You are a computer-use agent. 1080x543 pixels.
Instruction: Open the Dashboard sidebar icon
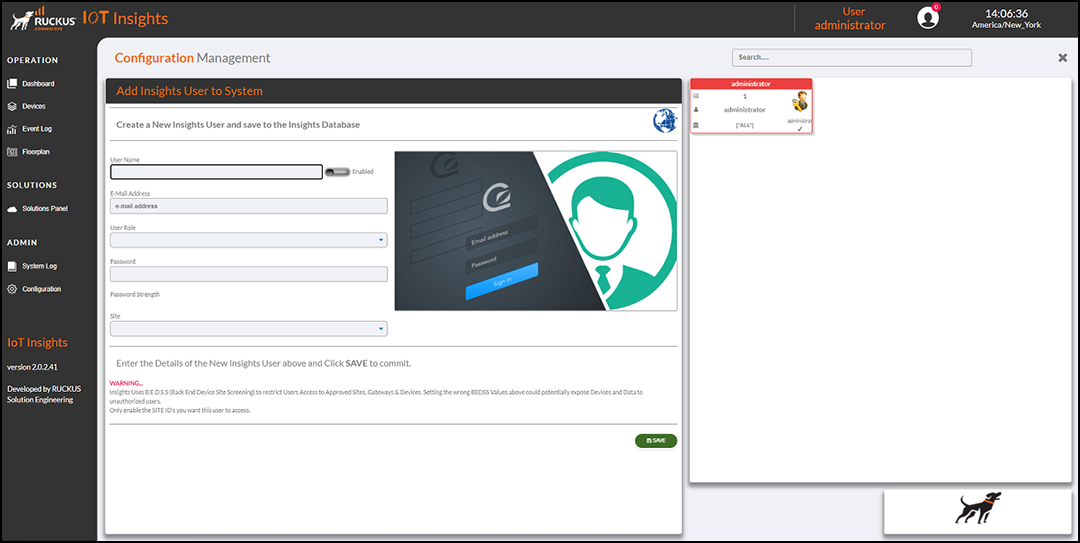coord(12,83)
